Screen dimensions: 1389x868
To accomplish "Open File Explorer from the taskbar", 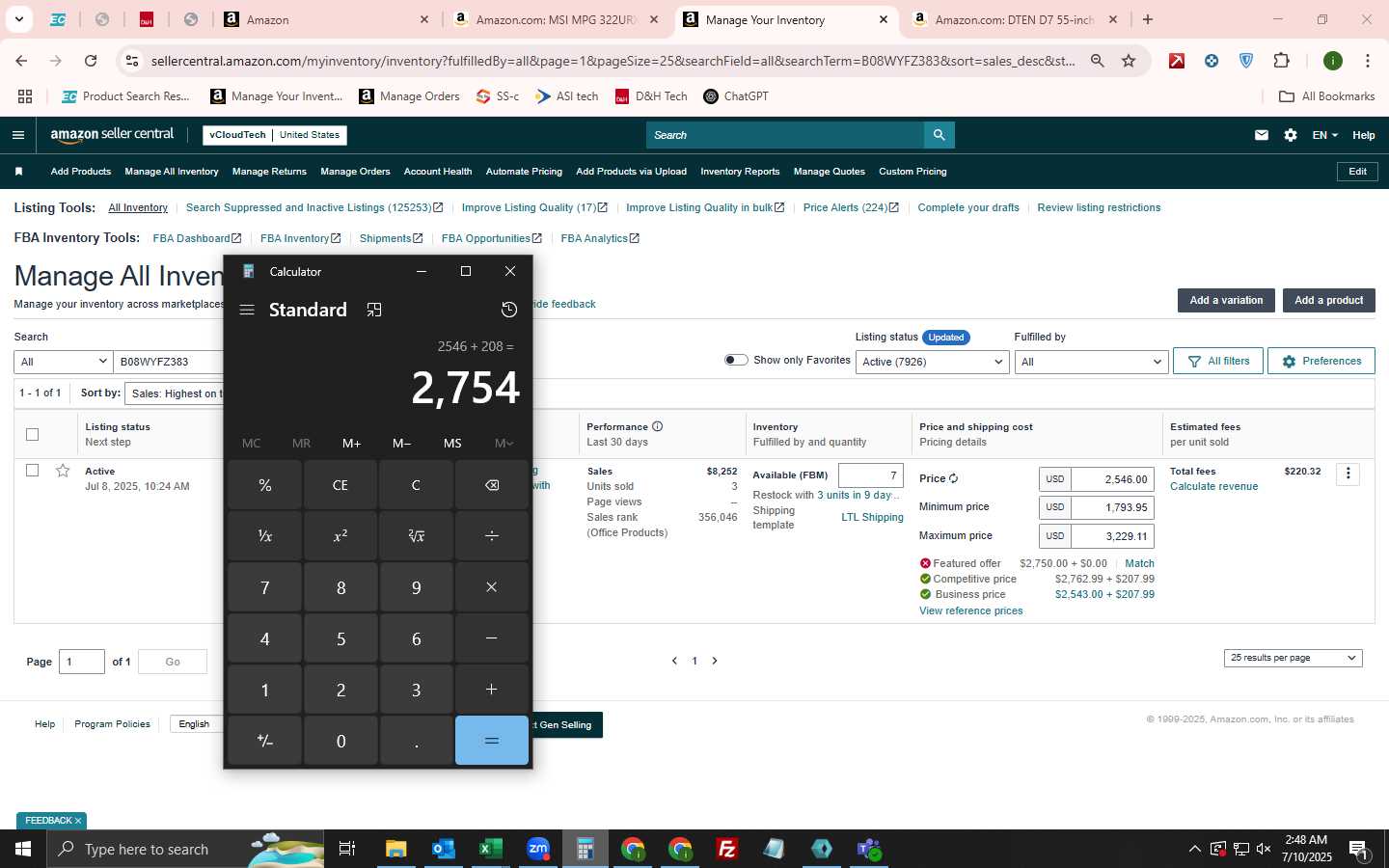I will coord(396,849).
